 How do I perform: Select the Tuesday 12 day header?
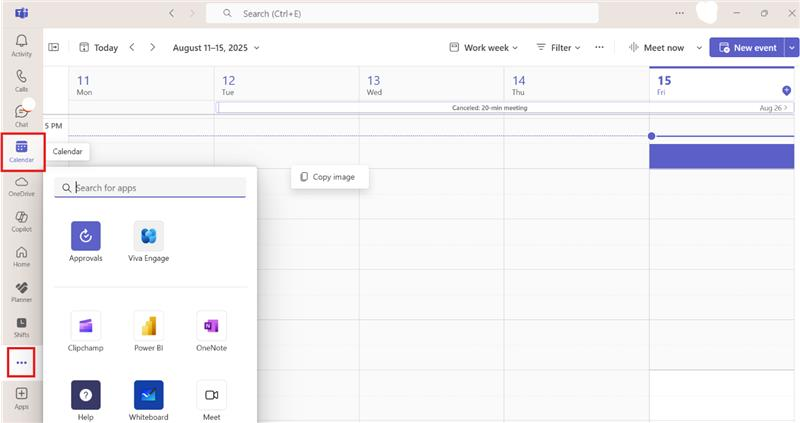click(286, 84)
